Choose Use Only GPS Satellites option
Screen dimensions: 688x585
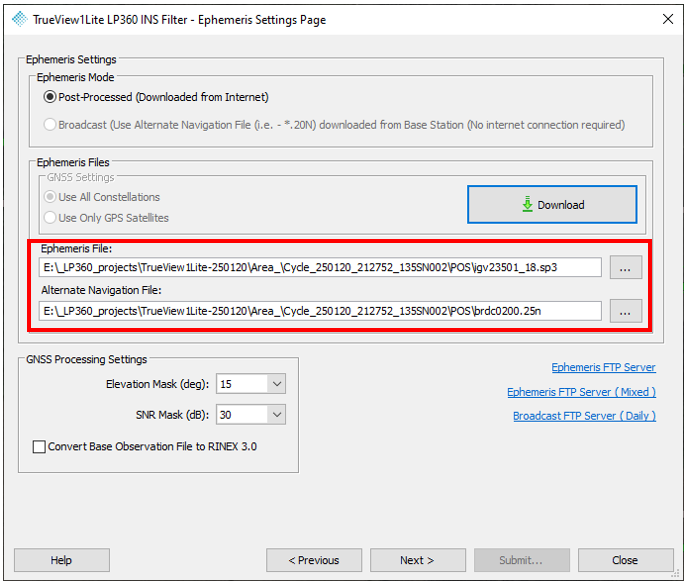[x=50, y=218]
